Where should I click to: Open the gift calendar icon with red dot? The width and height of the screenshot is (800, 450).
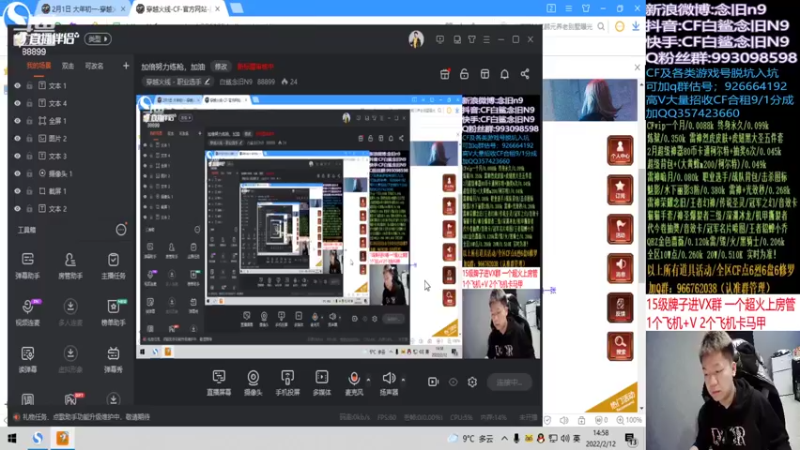click(x=445, y=74)
